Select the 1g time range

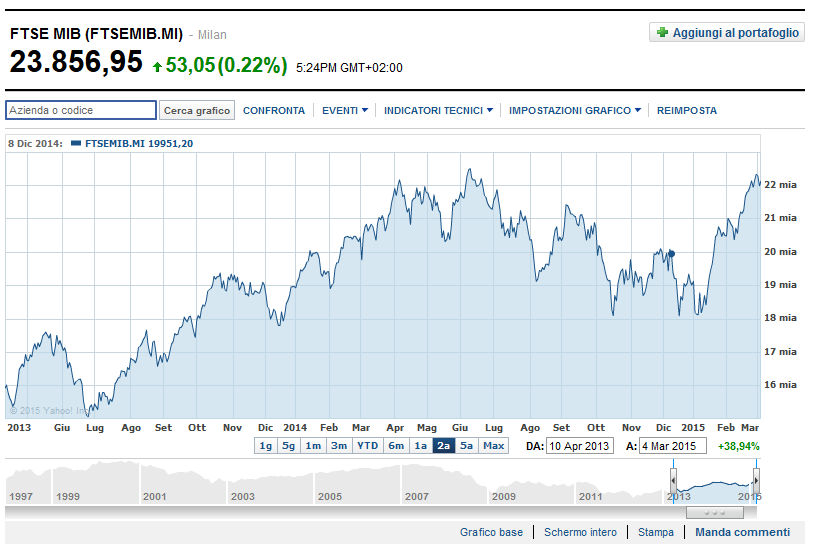(x=266, y=446)
